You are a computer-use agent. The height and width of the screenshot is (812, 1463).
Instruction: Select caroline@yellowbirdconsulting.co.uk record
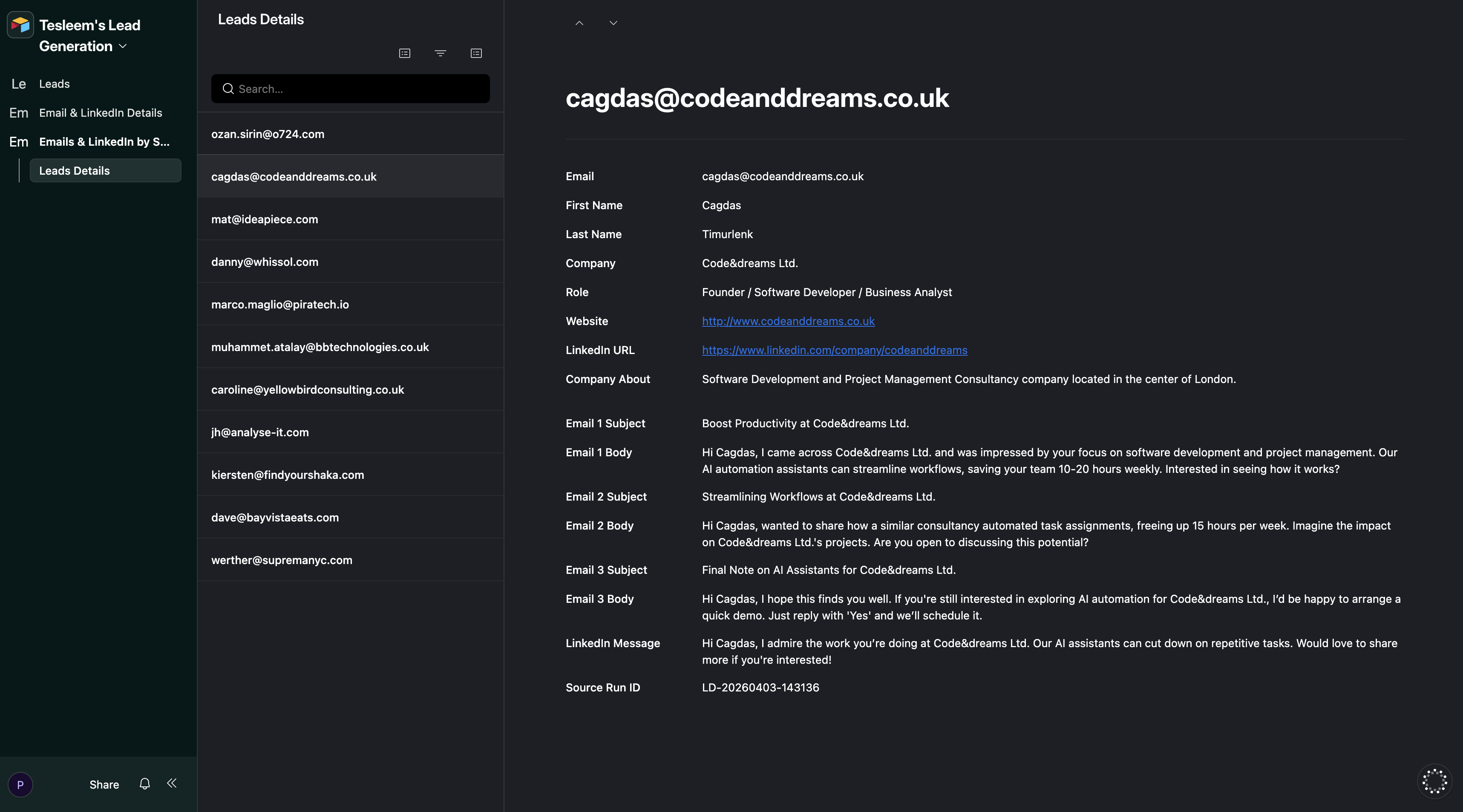351,389
